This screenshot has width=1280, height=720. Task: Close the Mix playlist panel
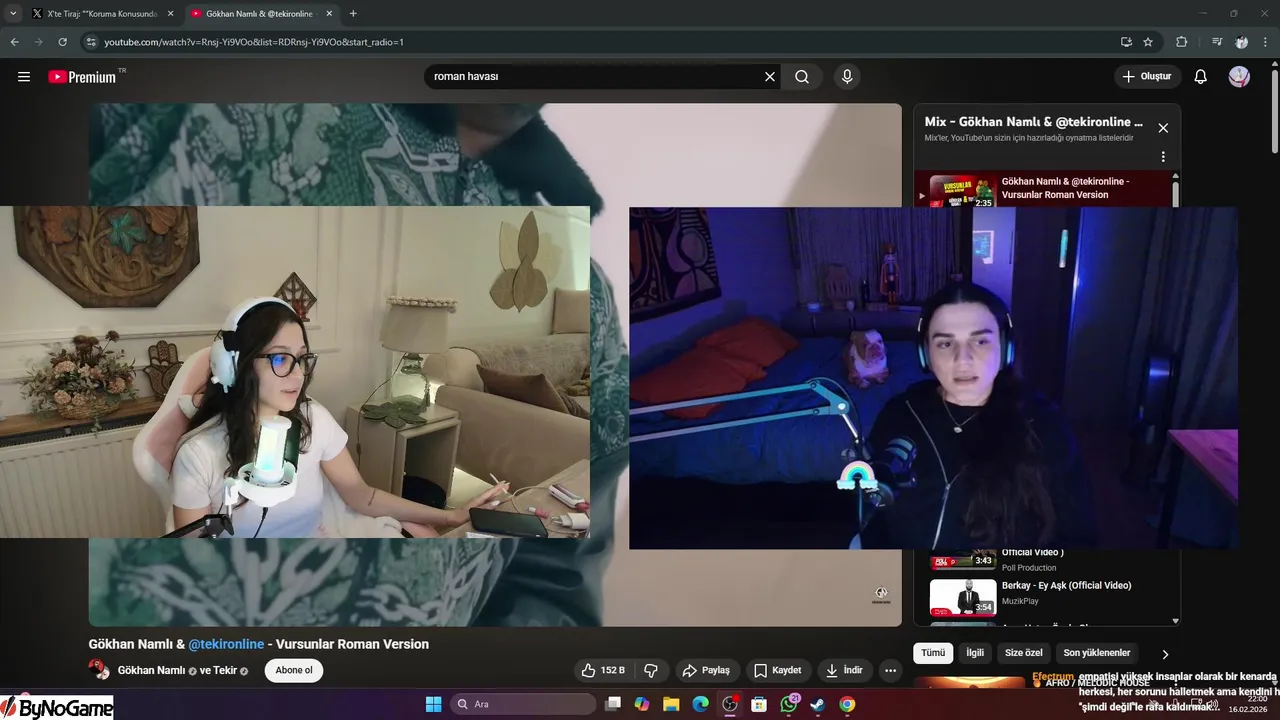1163,128
